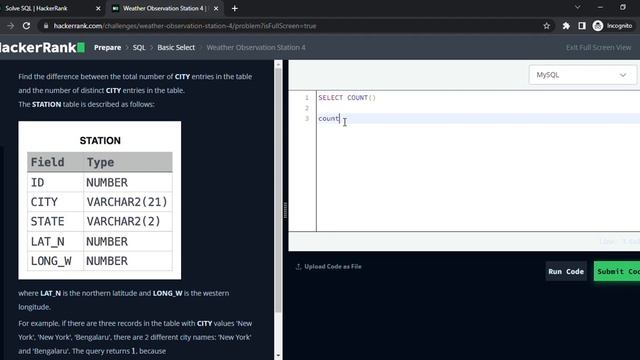Click the HackerRank logo
Image resolution: width=640 pixels, height=360 pixels.
click(x=42, y=47)
